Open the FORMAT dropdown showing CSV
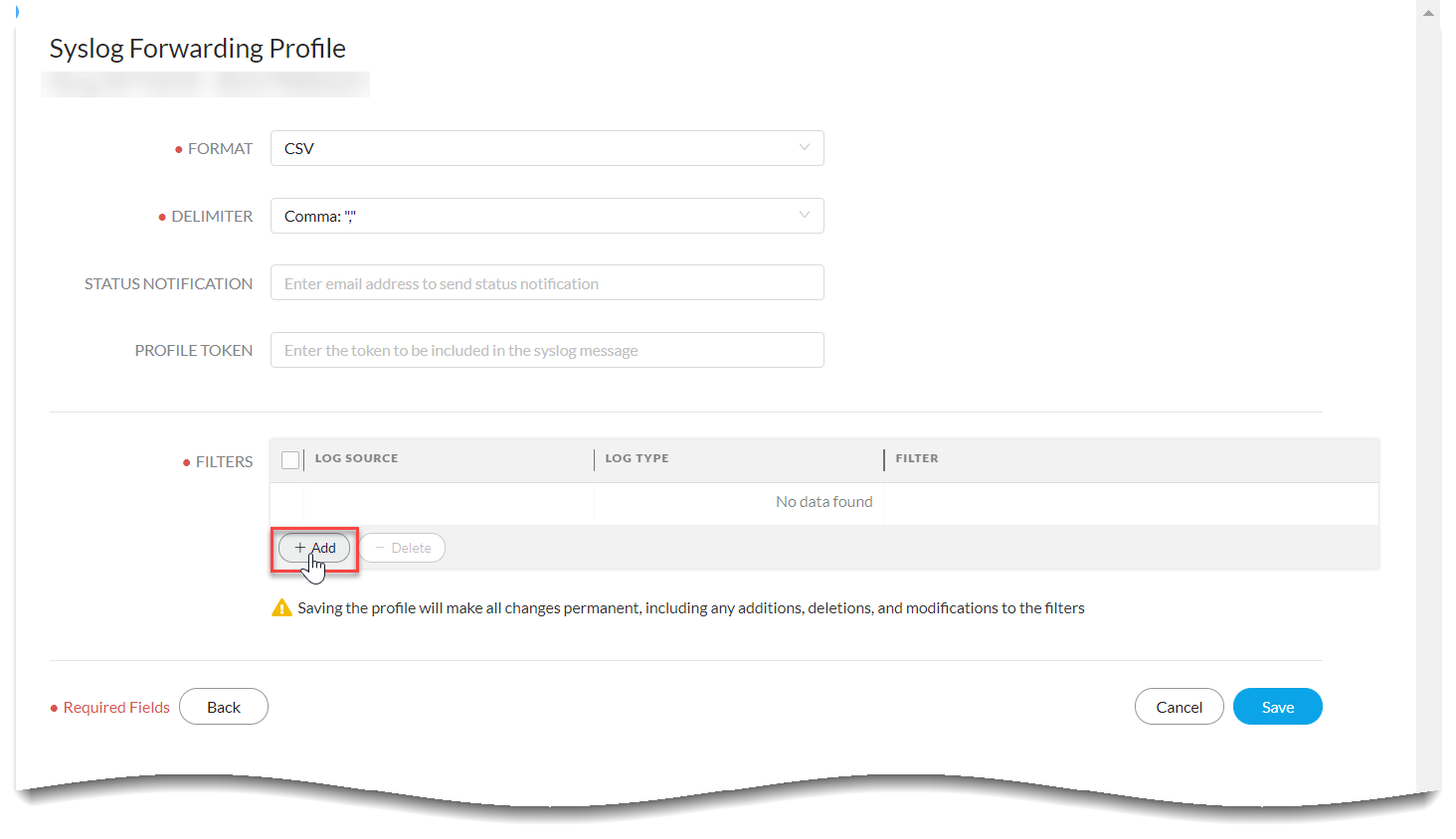1456x839 pixels. click(547, 148)
